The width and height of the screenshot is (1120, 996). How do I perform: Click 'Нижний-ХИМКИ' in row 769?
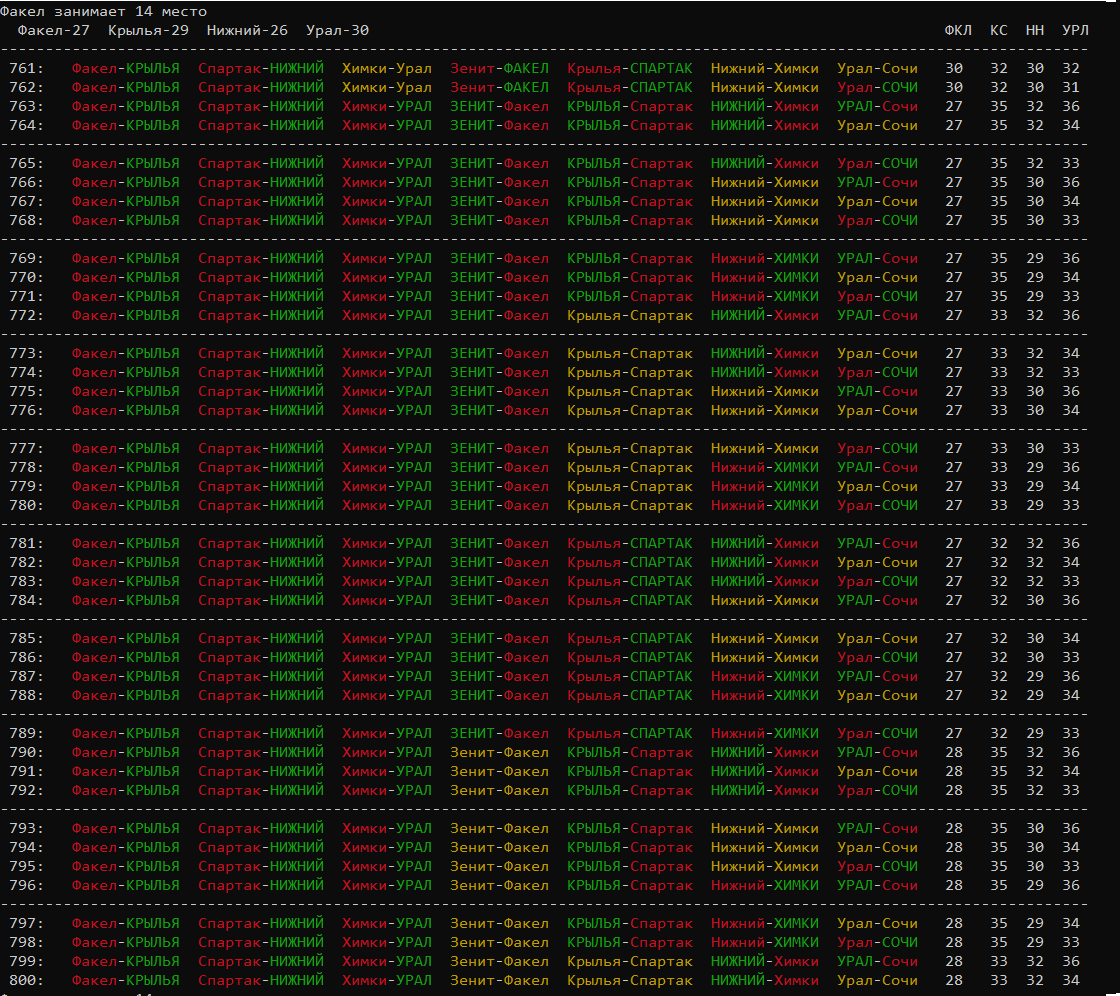click(764, 259)
